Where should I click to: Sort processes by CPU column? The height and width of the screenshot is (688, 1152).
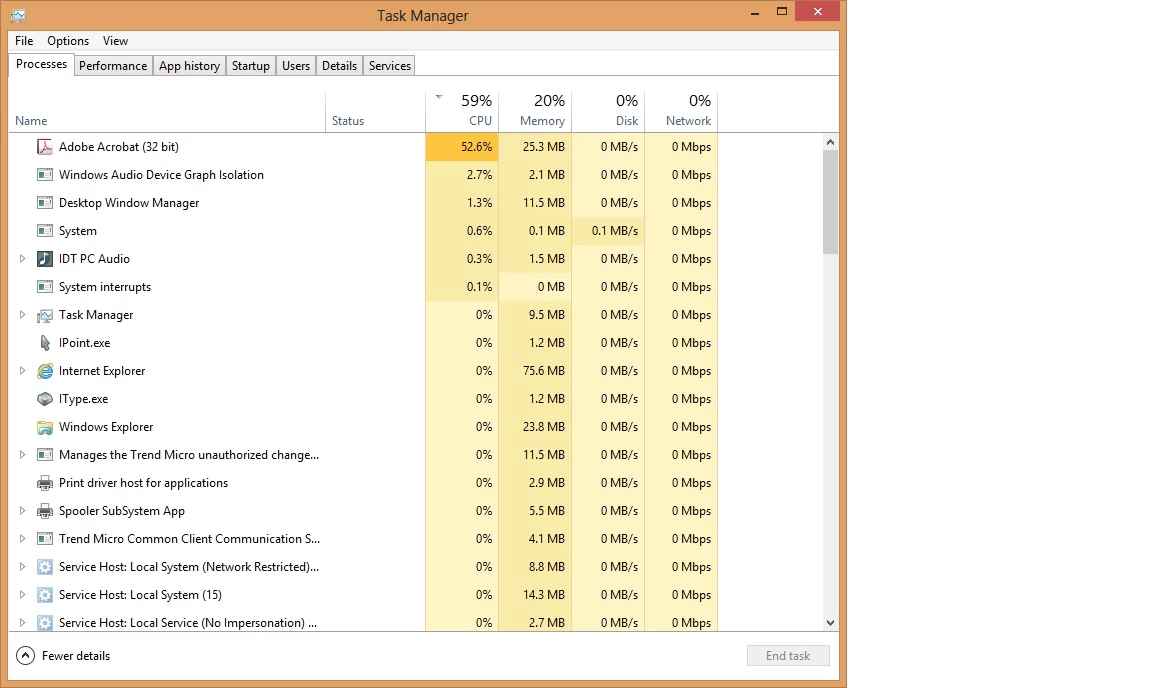coord(462,111)
